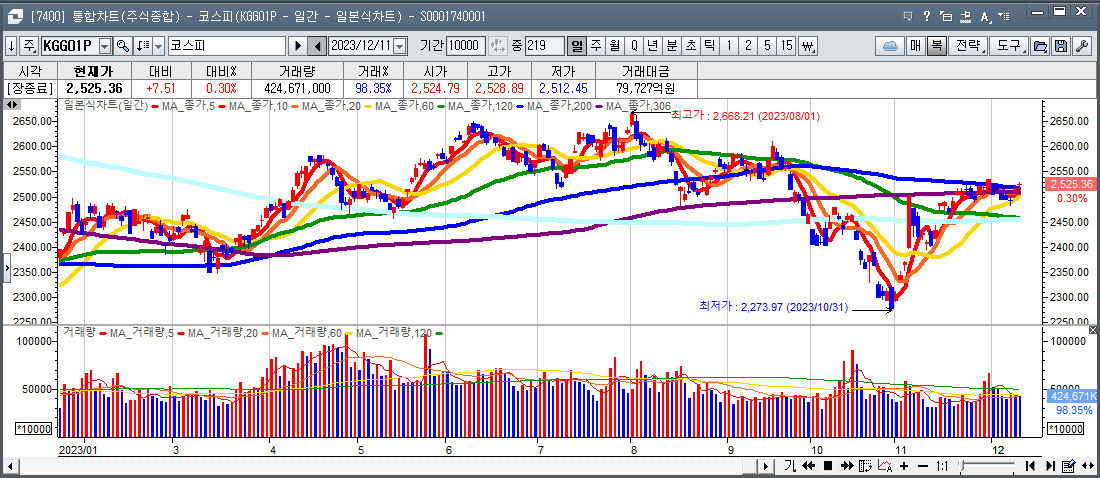The height and width of the screenshot is (478, 1100).
Task: Choose the 5 interval button
Action: (767, 46)
